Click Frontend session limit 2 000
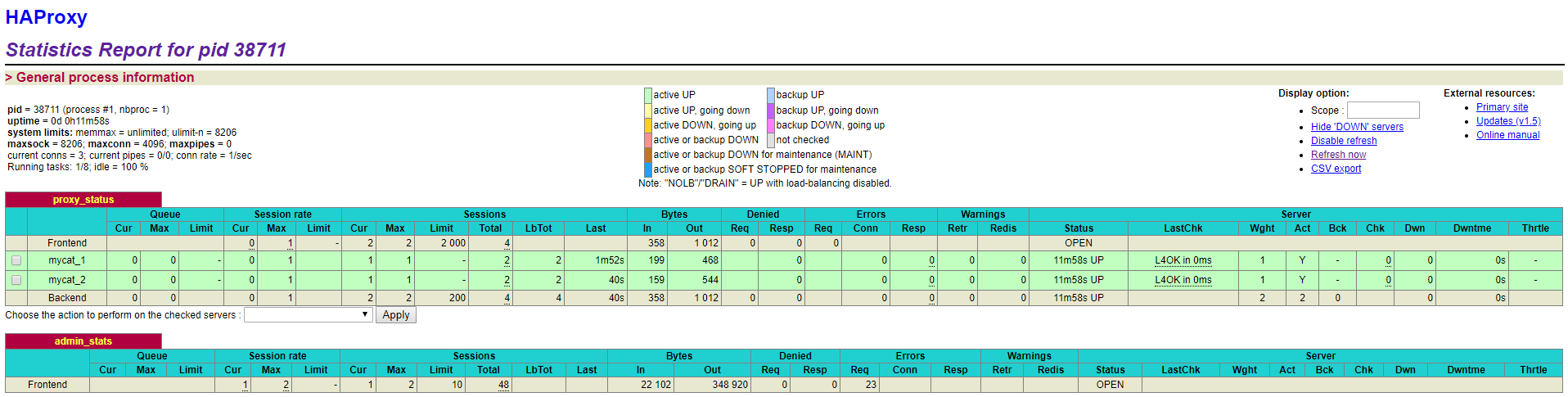The width and height of the screenshot is (1568, 397). click(453, 243)
